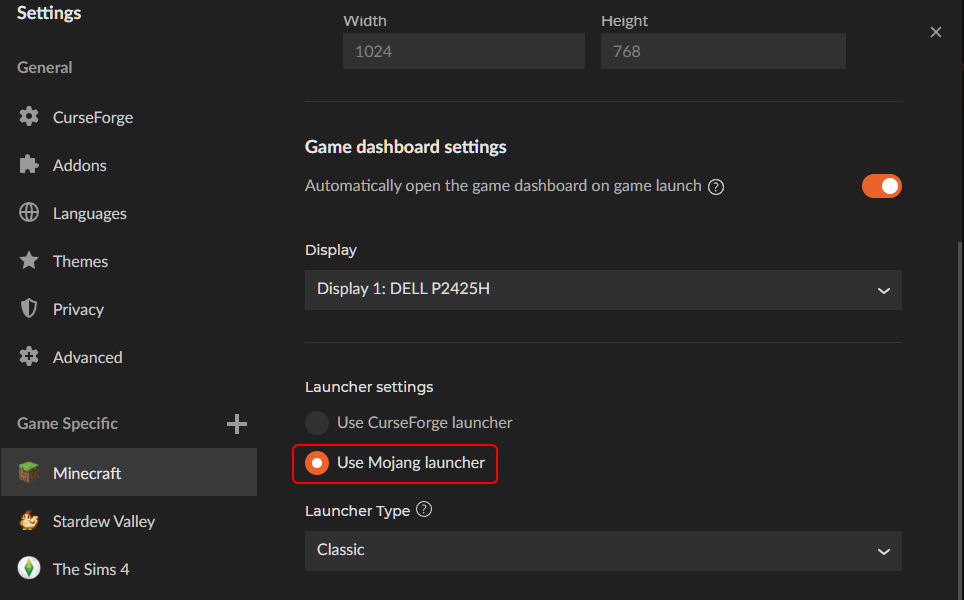Viewport: 964px width, 600px height.
Task: Open the Display dropdown showing DELL P2425H
Action: [603, 290]
